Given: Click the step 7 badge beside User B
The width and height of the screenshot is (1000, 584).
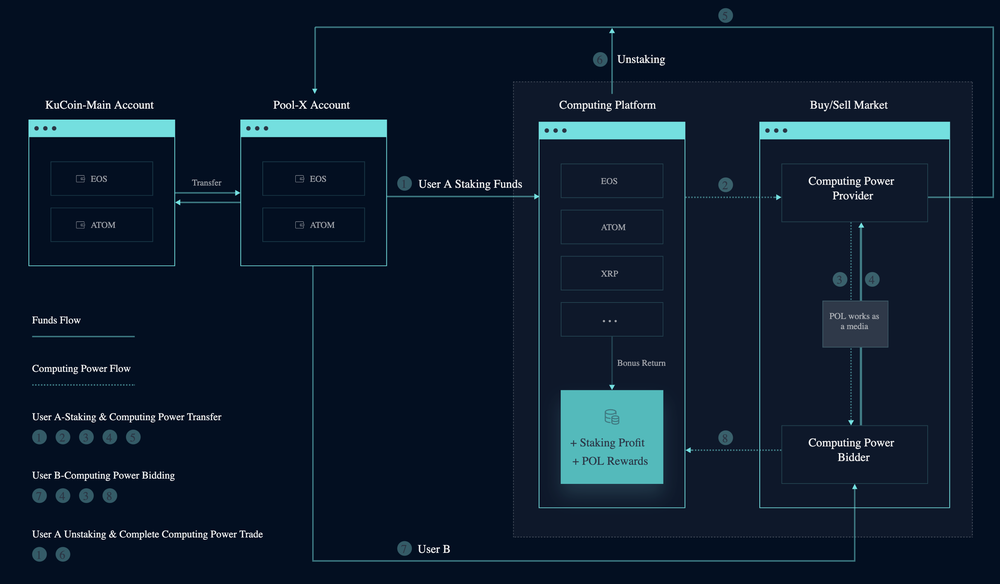Looking at the screenshot, I should click(x=404, y=549).
